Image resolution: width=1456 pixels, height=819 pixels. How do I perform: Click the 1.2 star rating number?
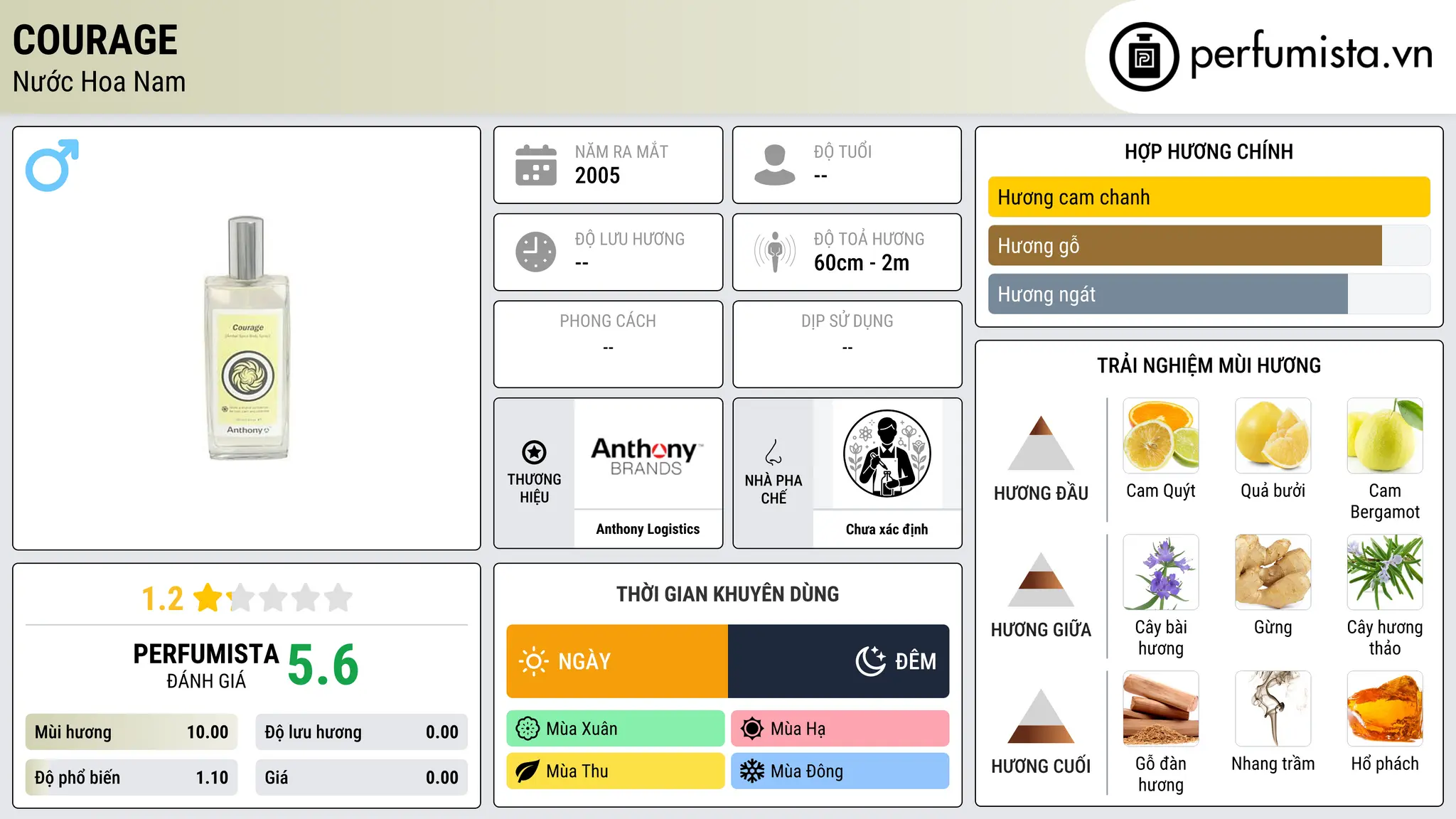click(162, 599)
